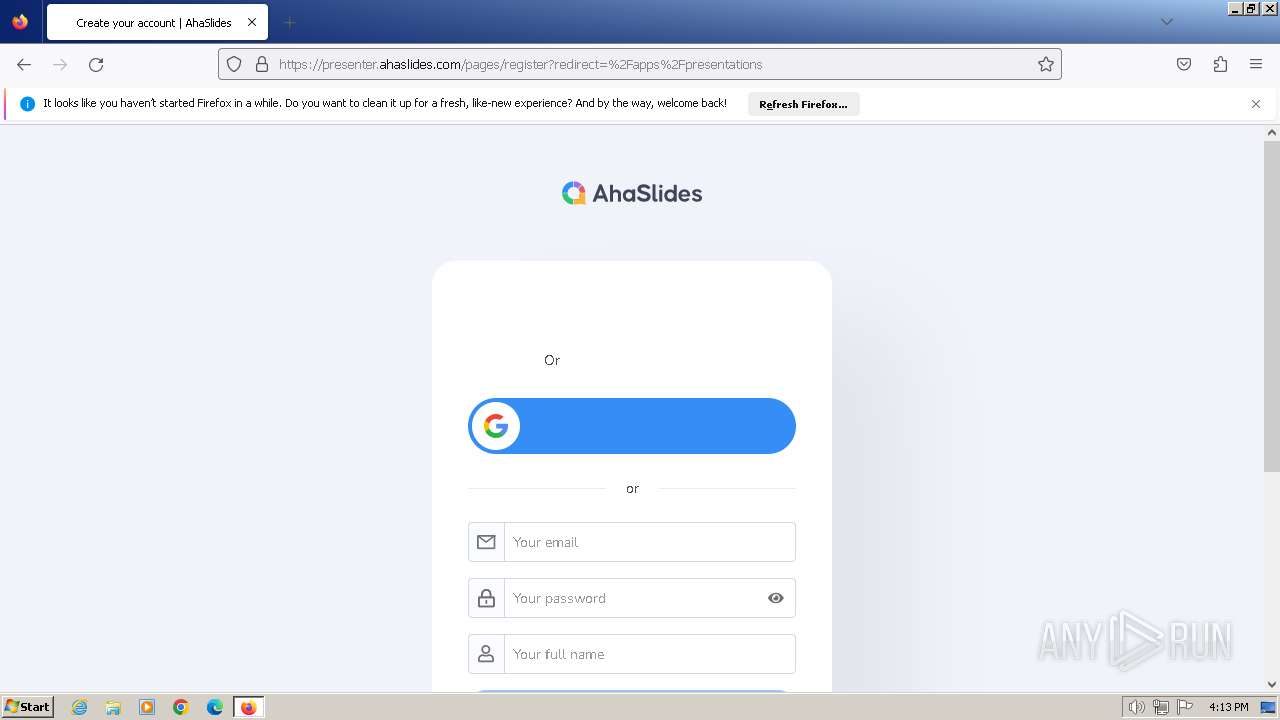Click the Firefox logo icon in title bar
The width and height of the screenshot is (1280, 720).
(20, 21)
